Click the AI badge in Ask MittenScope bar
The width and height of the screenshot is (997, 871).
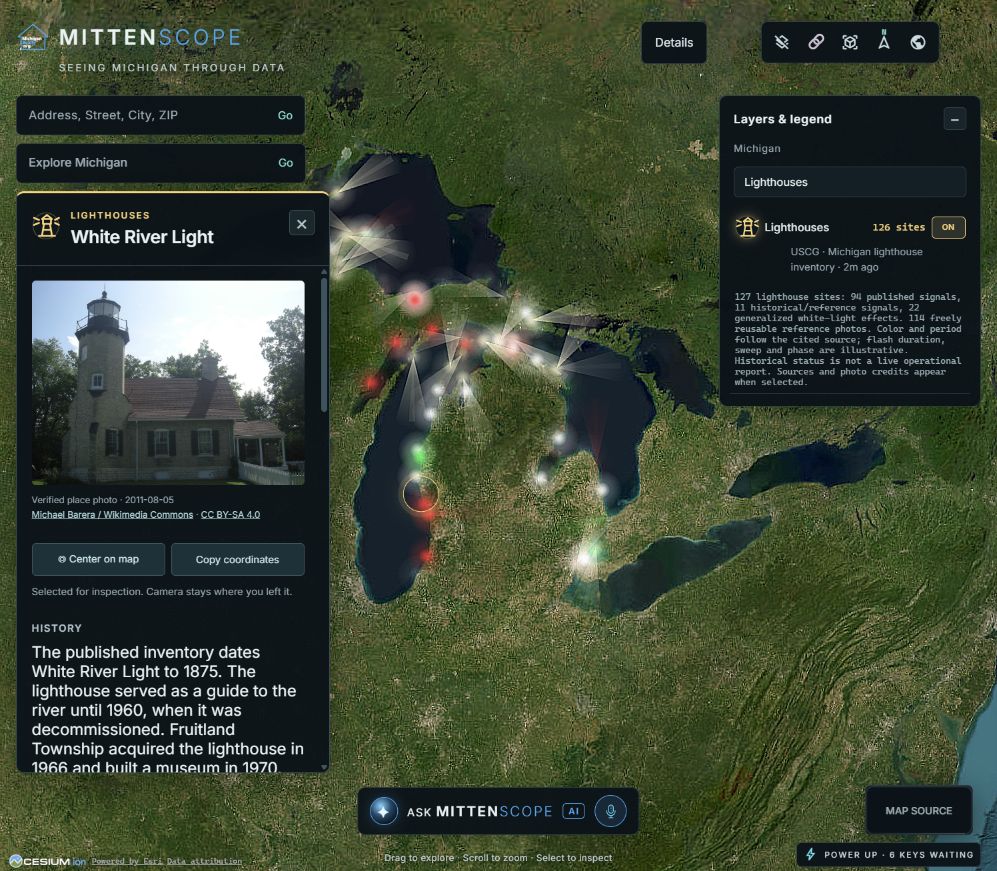click(574, 811)
